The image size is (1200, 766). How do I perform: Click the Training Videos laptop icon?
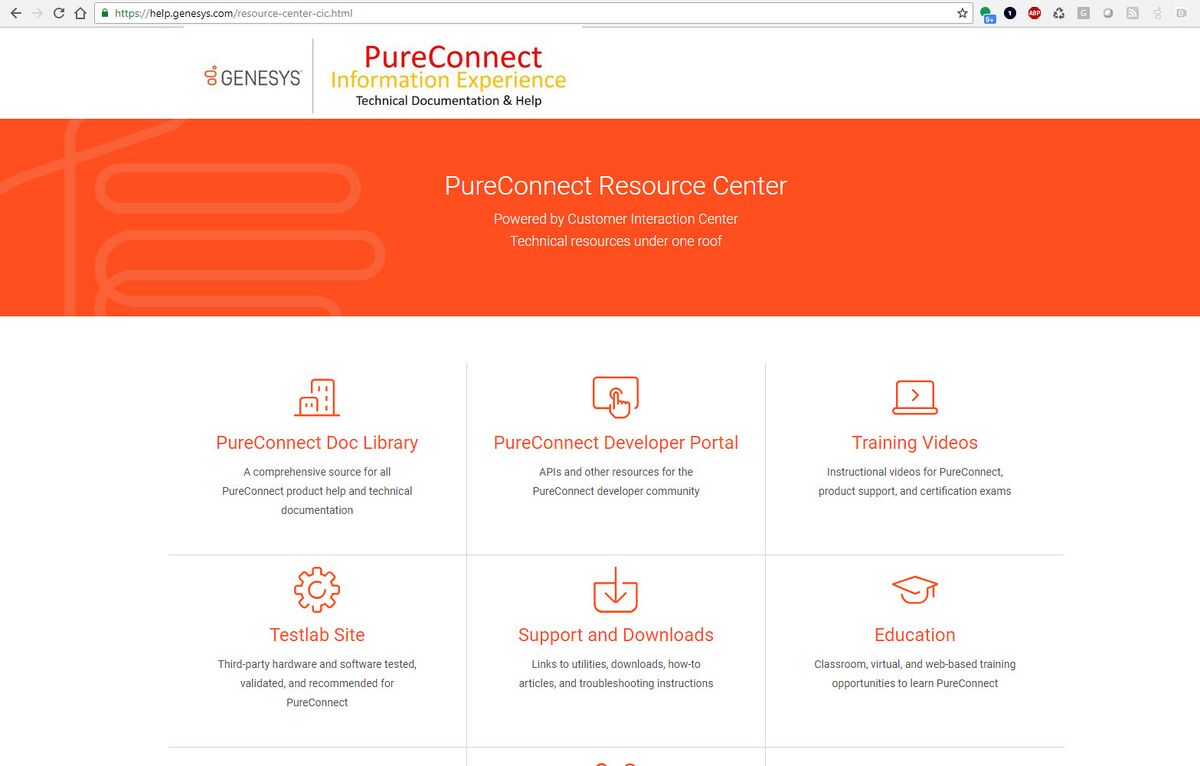(915, 397)
